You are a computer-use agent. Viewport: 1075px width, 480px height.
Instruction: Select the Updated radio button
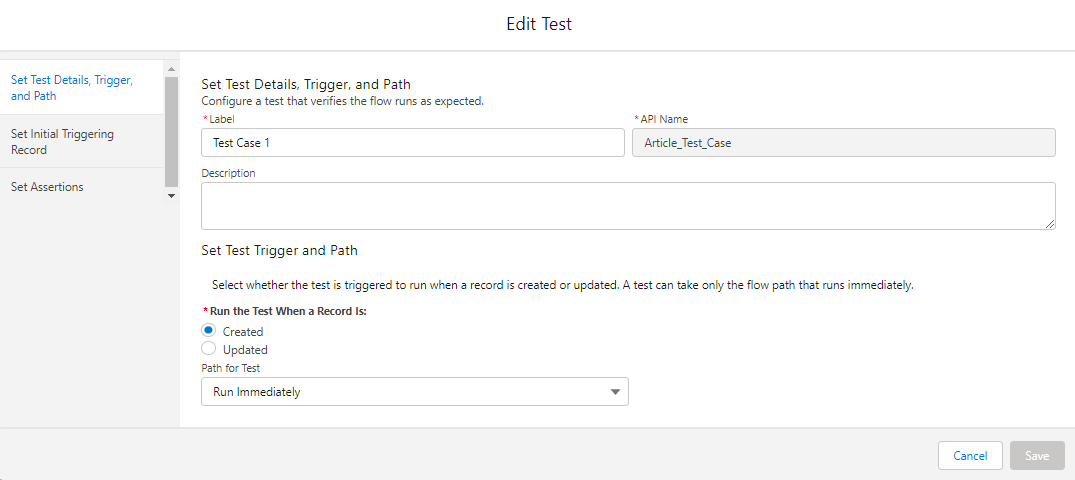tap(208, 349)
